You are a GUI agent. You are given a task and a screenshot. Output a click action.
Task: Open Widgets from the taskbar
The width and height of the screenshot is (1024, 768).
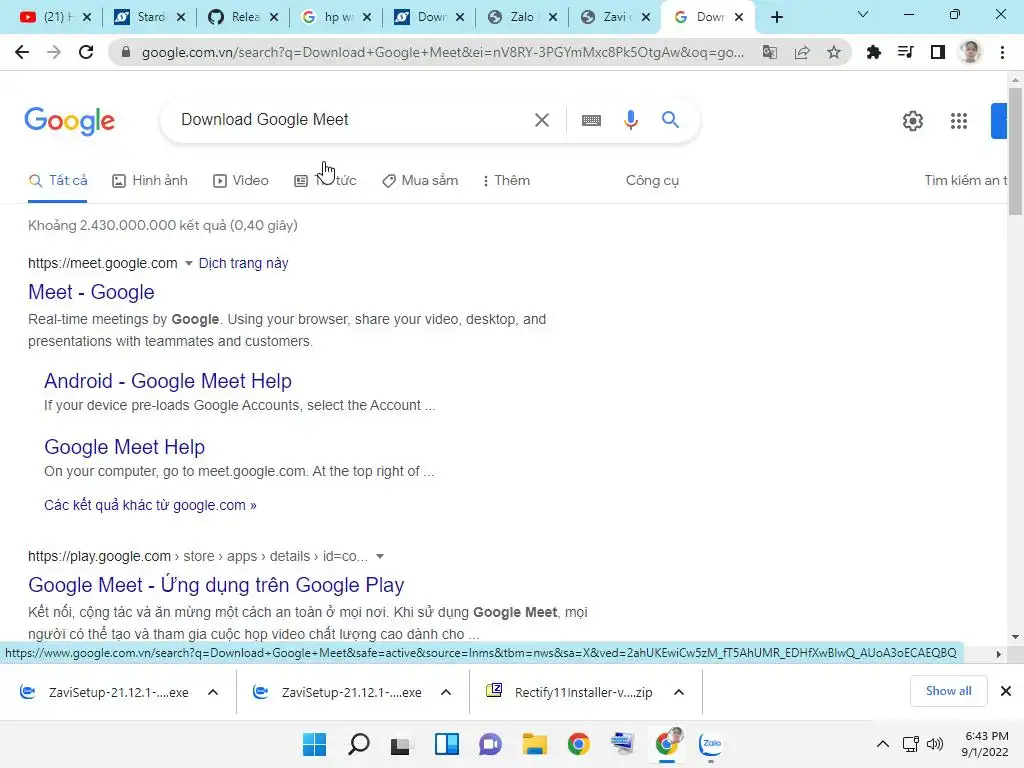coord(447,744)
